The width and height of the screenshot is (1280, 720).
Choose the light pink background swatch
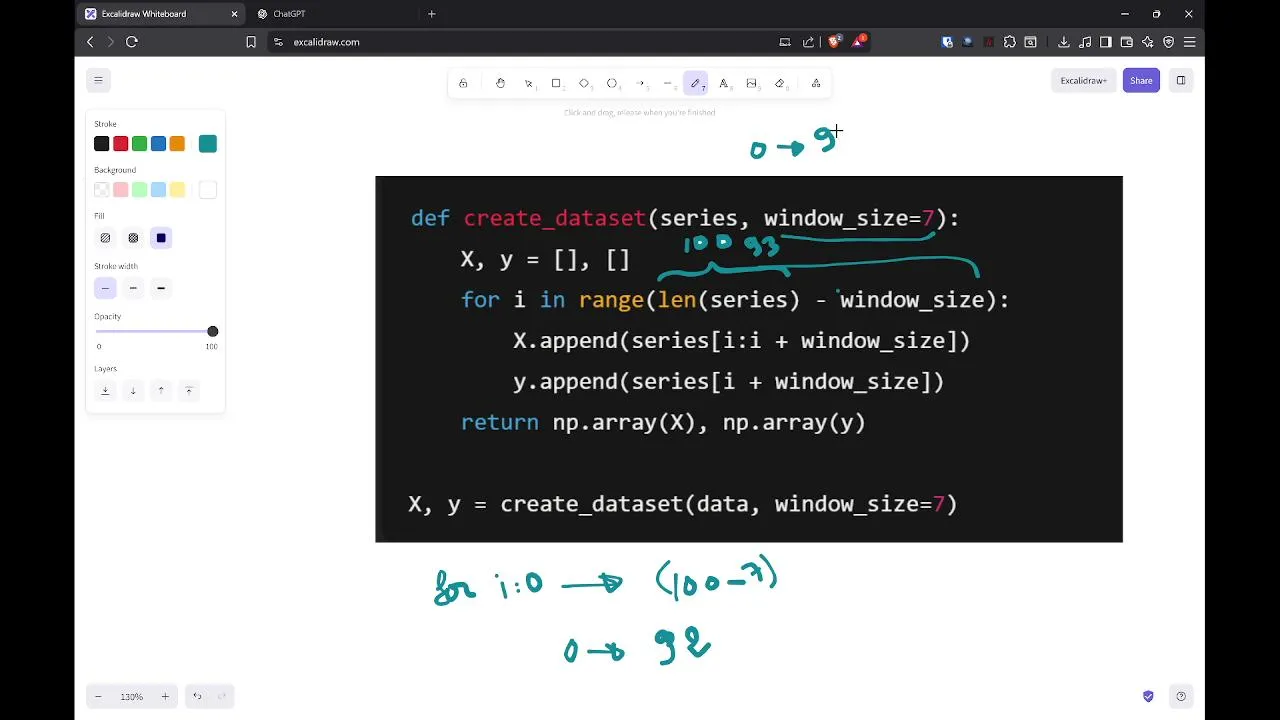pos(120,190)
